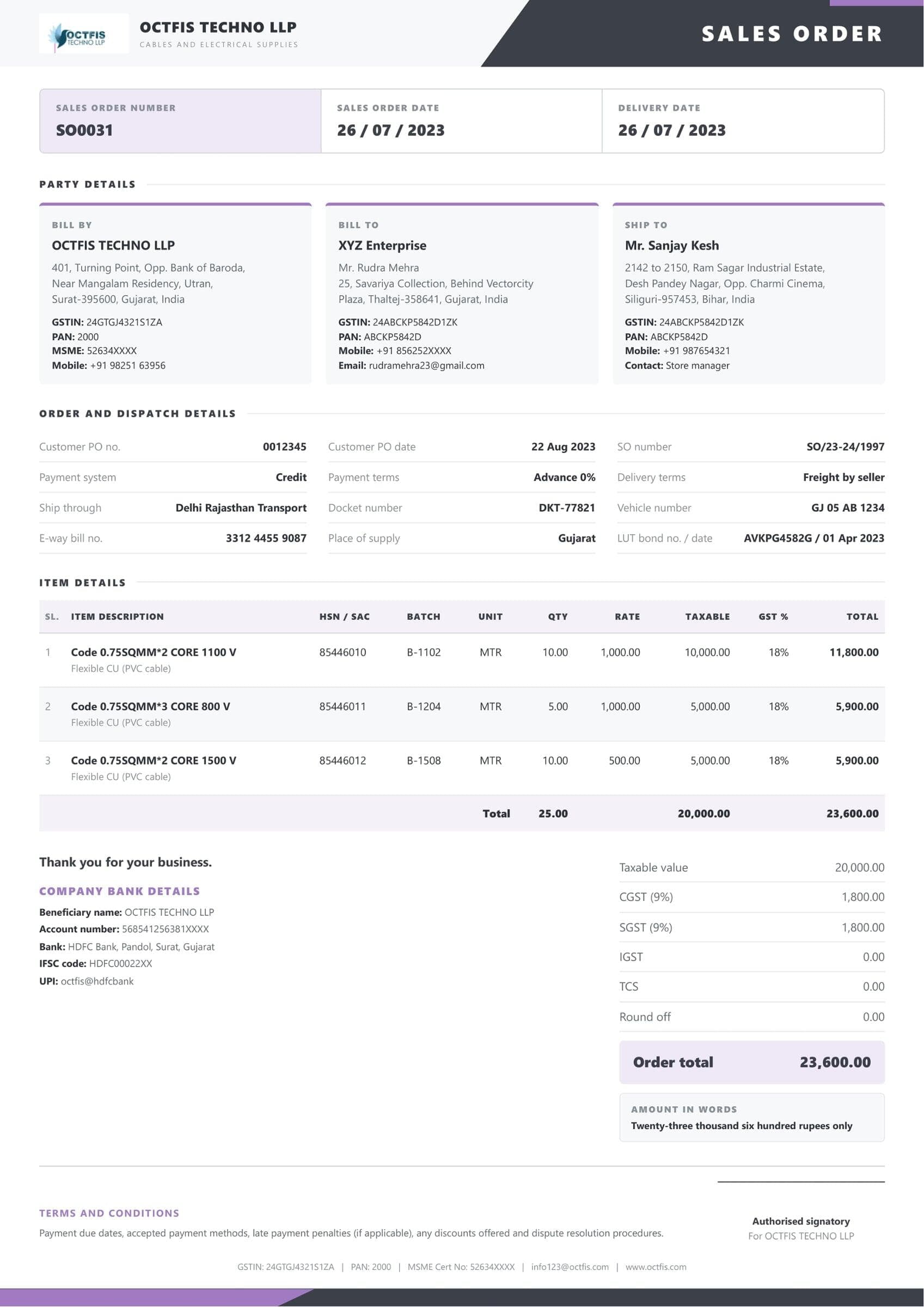This screenshot has width=924, height=1307.
Task: Click item 'Code 0.75SQMM*2 CORE 1500 V'
Action: pos(154,761)
